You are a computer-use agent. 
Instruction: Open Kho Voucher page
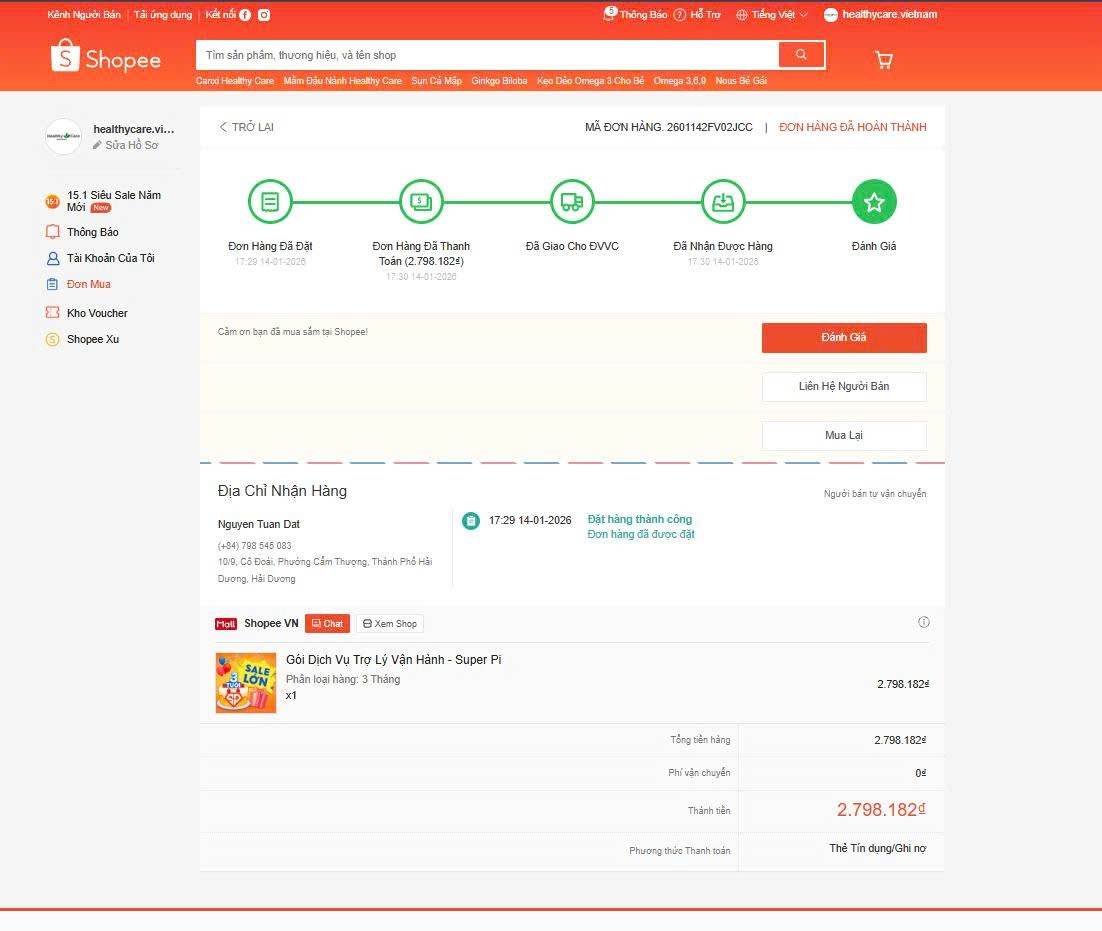click(97, 313)
